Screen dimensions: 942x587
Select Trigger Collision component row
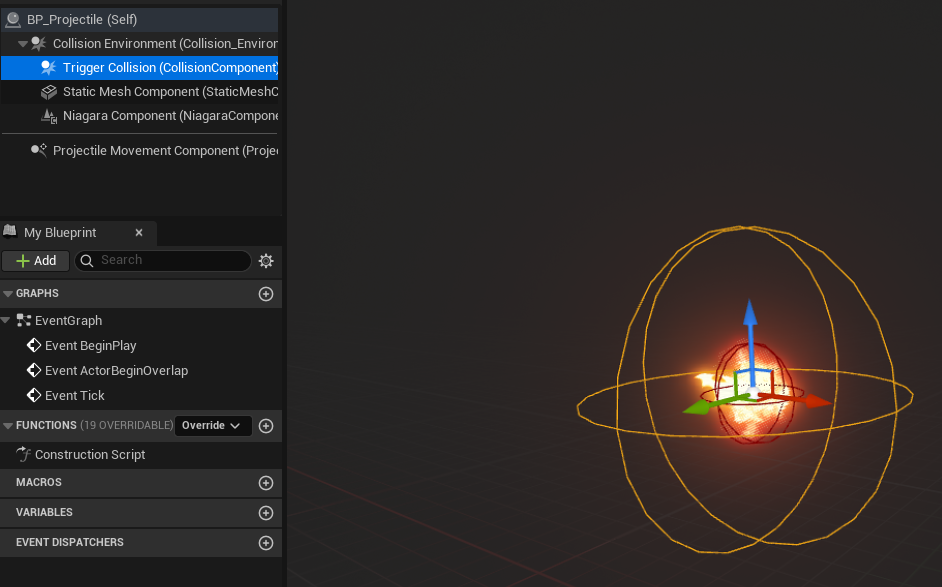[139, 67]
